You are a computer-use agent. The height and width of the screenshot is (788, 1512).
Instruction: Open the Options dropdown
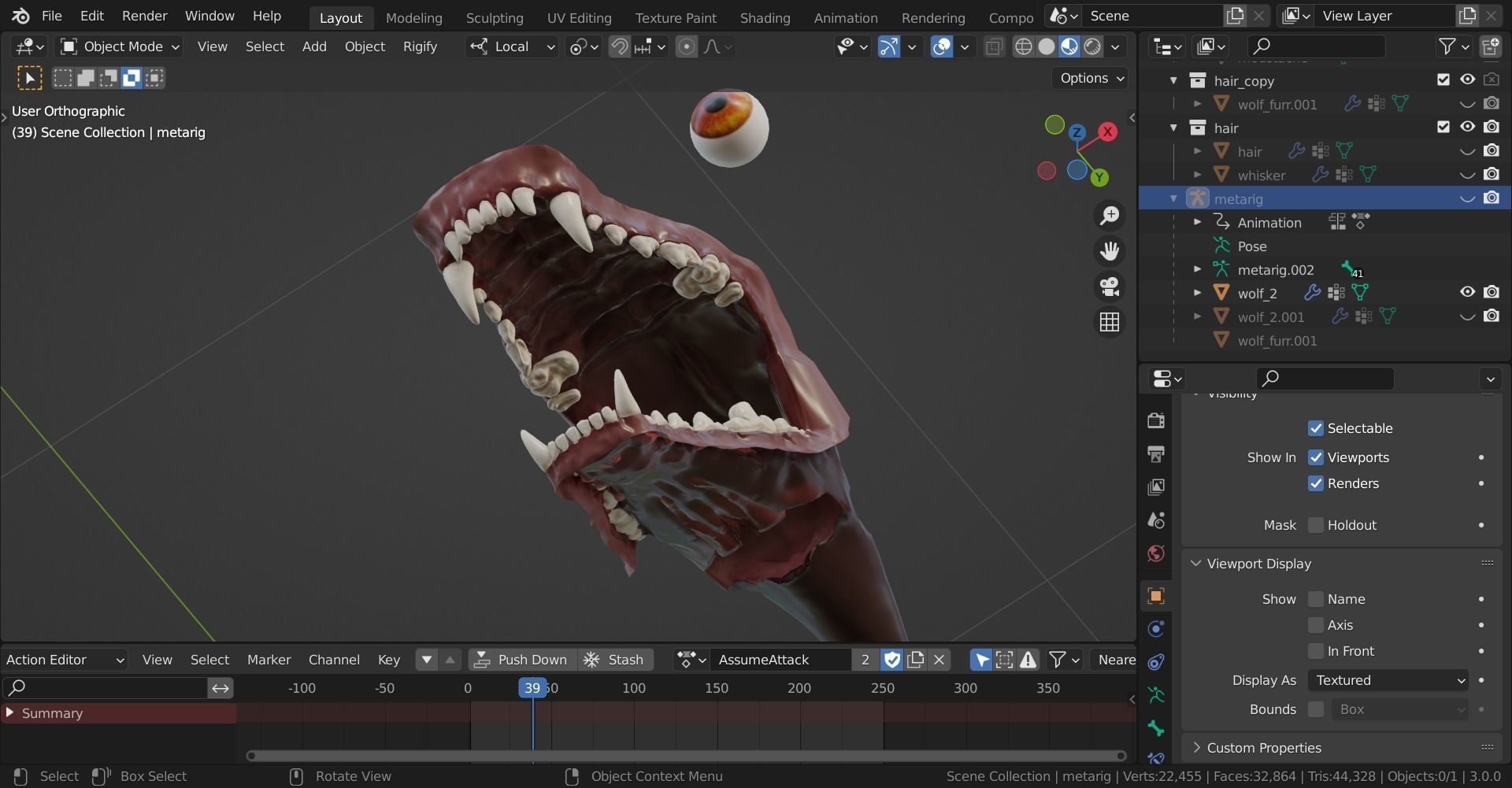[1091, 78]
